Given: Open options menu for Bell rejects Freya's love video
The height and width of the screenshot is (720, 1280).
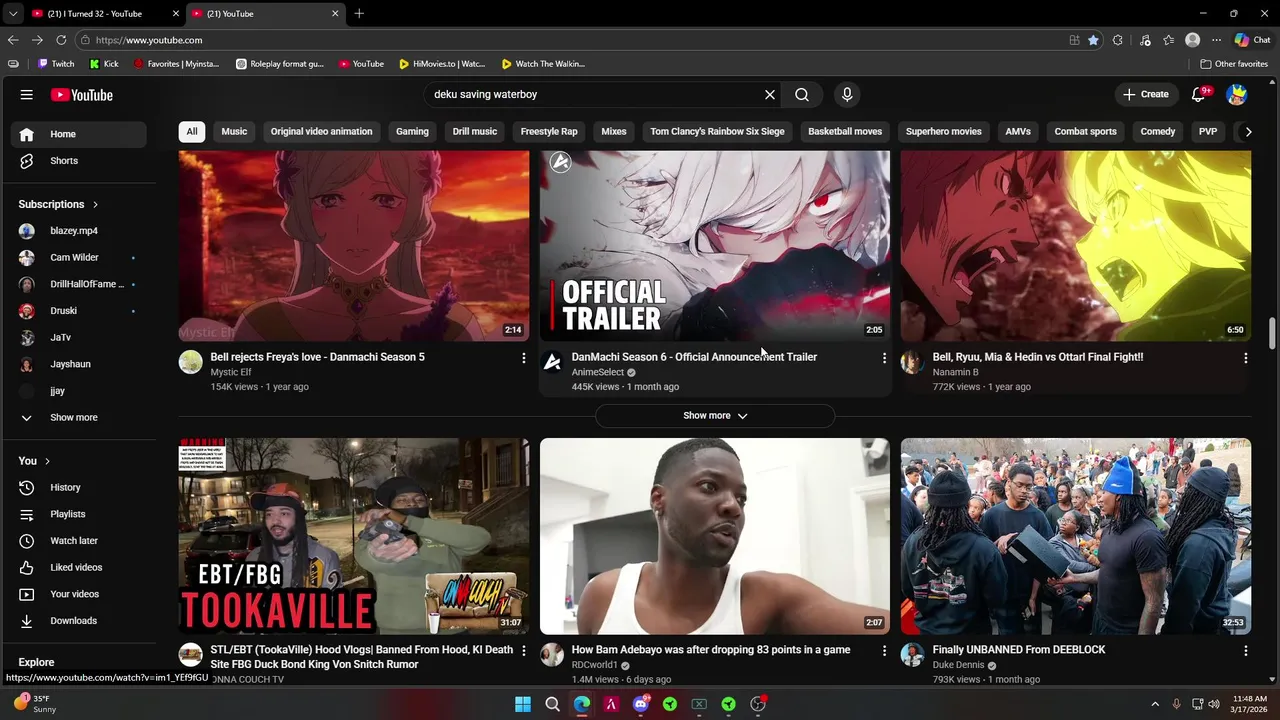Looking at the screenshot, I should click(523, 358).
